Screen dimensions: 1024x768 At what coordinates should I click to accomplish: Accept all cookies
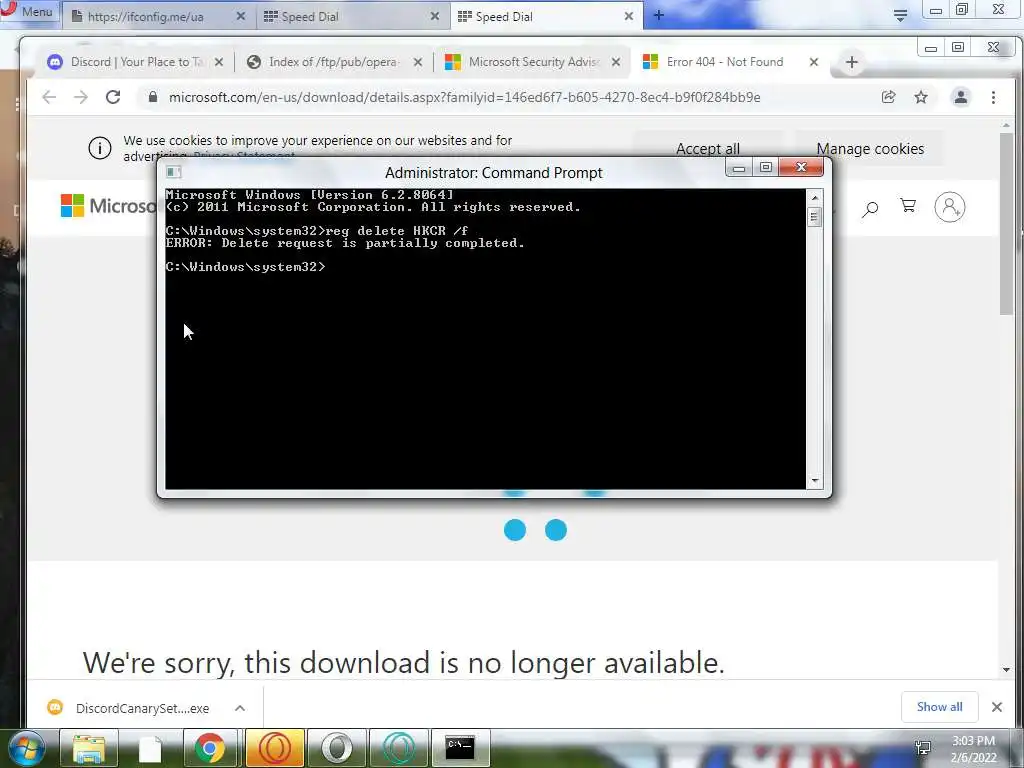pyautogui.click(x=708, y=149)
